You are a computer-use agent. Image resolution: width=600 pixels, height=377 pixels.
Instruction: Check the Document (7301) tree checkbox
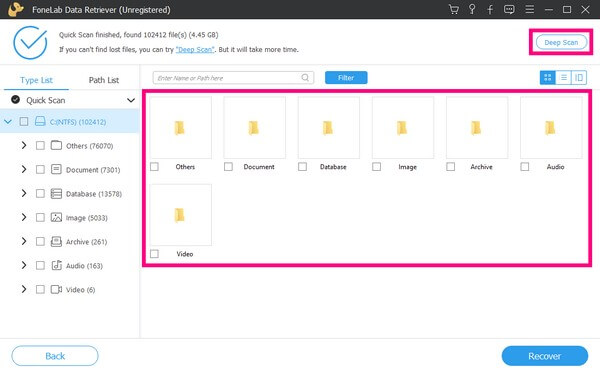tap(40, 169)
